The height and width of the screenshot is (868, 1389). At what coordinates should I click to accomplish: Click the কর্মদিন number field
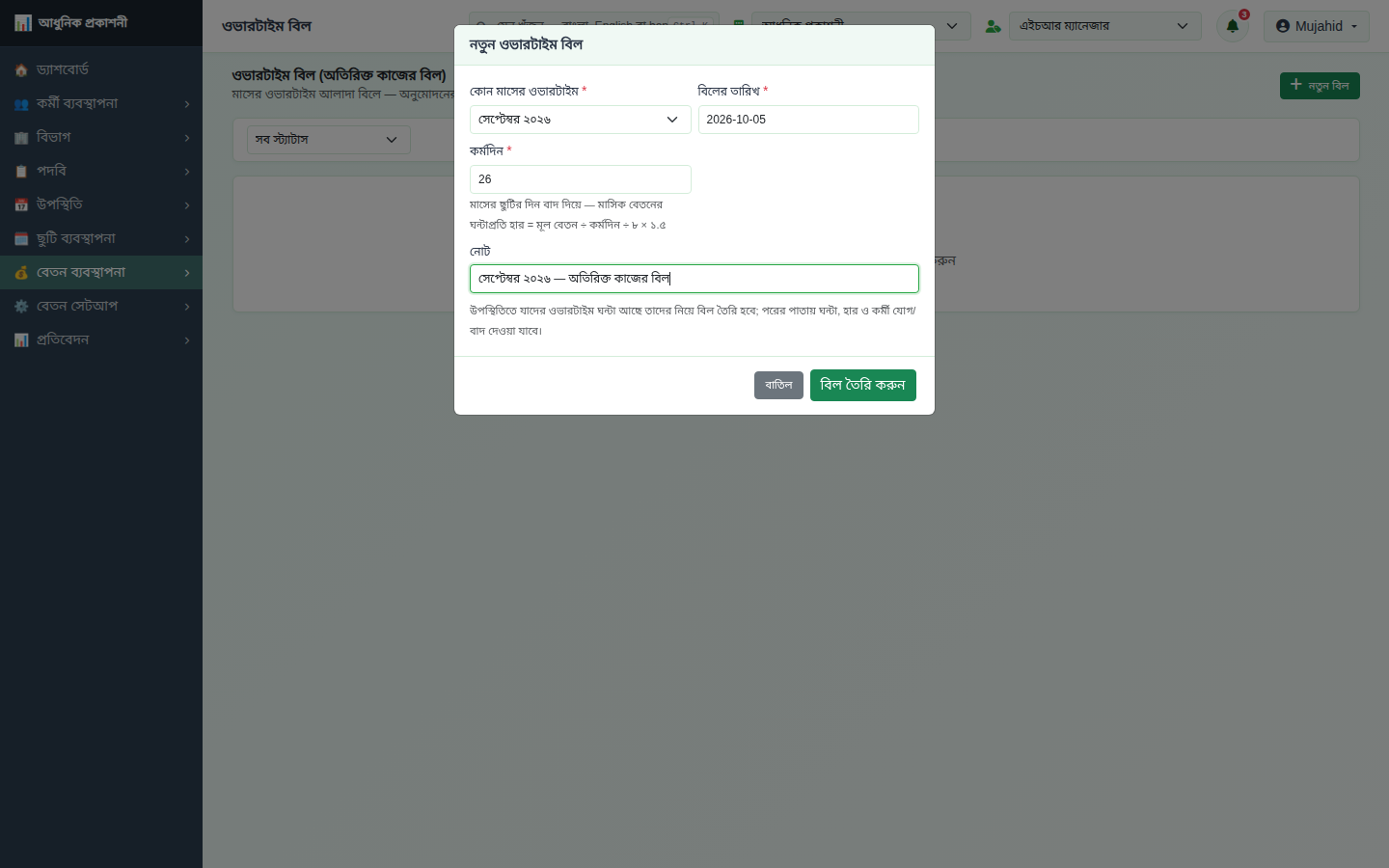pos(581,179)
